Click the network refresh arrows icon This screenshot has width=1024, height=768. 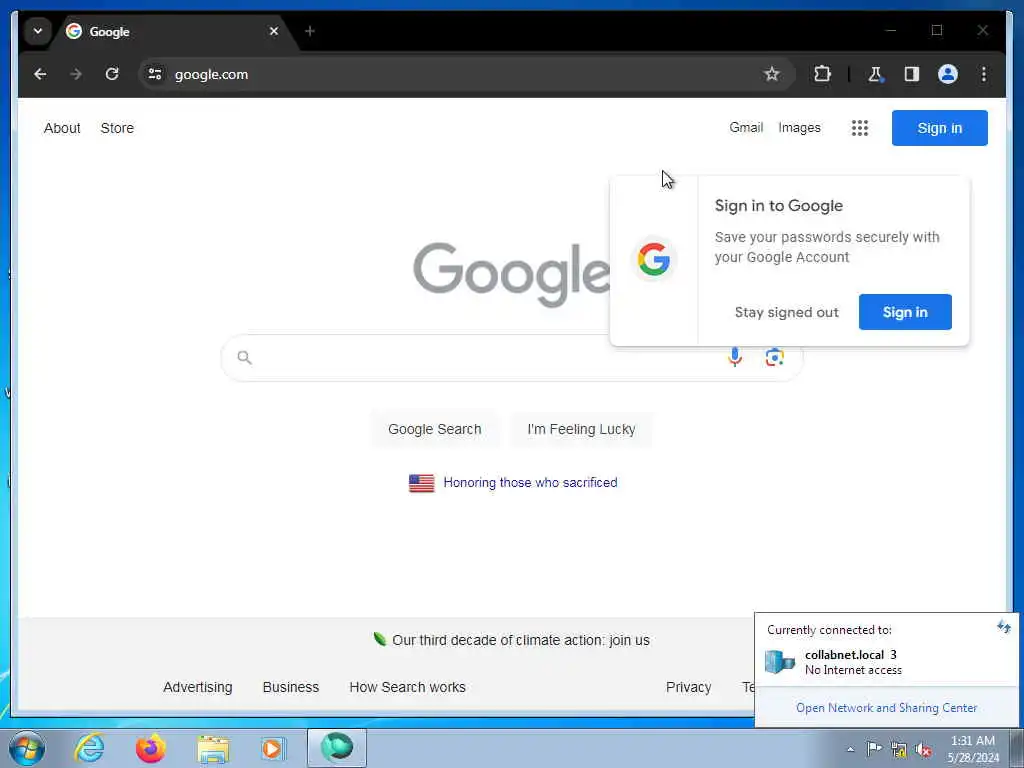tap(1004, 628)
